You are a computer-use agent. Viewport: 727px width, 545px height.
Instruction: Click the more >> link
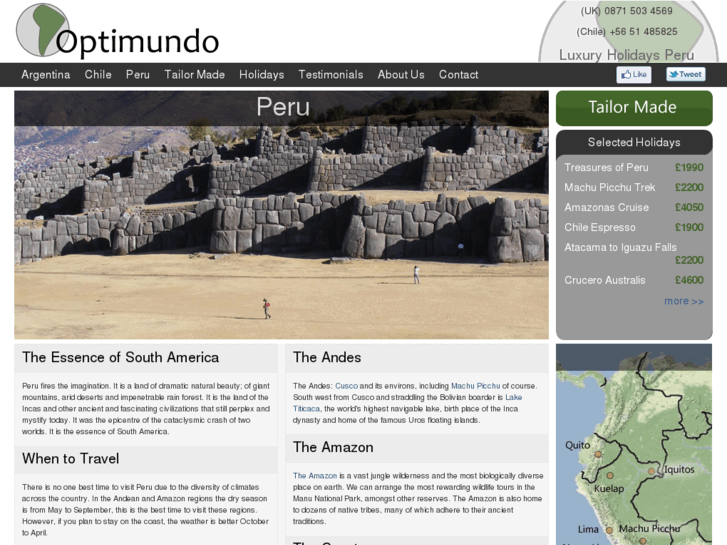tap(683, 301)
